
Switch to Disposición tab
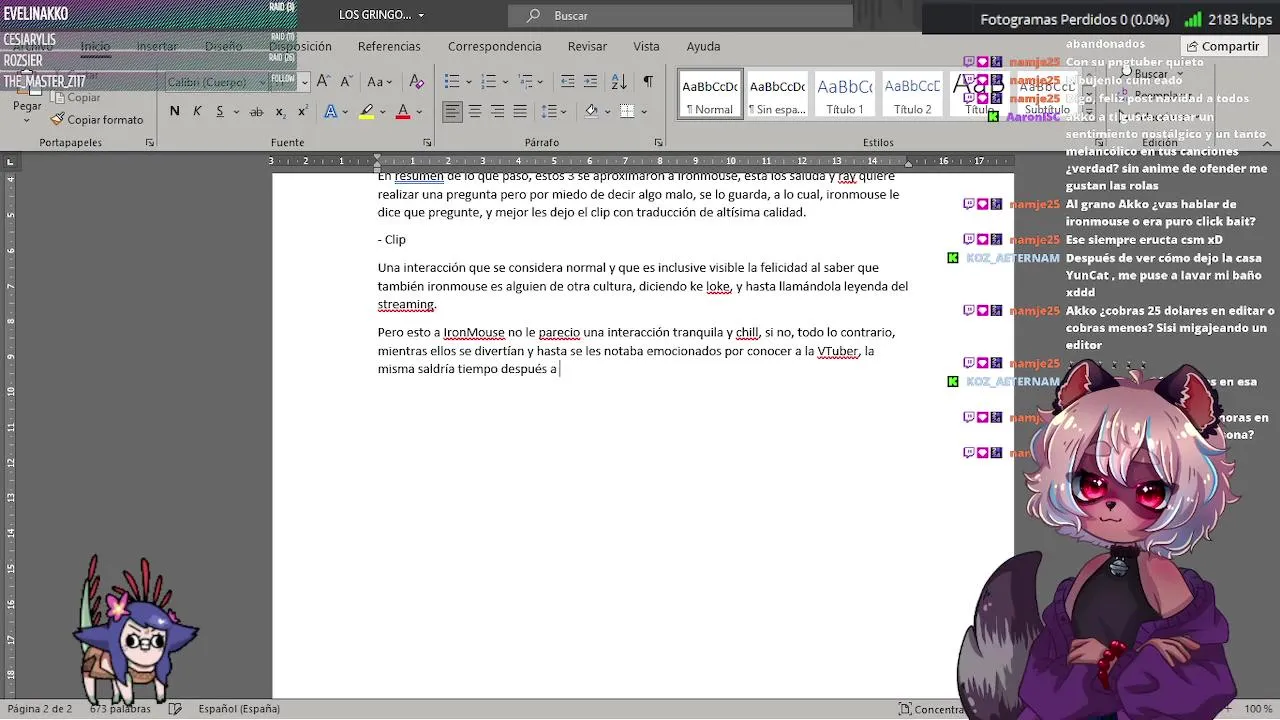tap(300, 46)
